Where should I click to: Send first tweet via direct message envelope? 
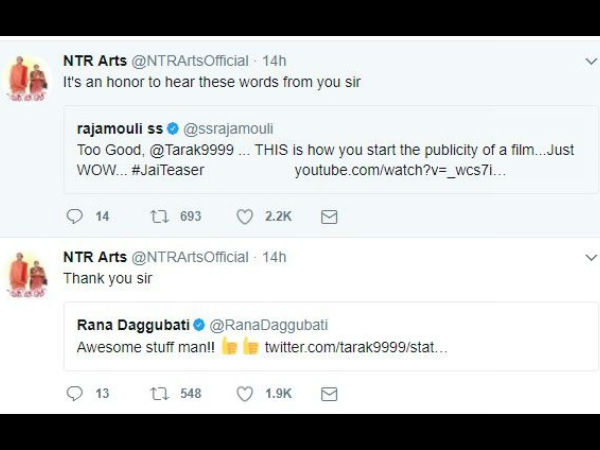pyautogui.click(x=329, y=216)
